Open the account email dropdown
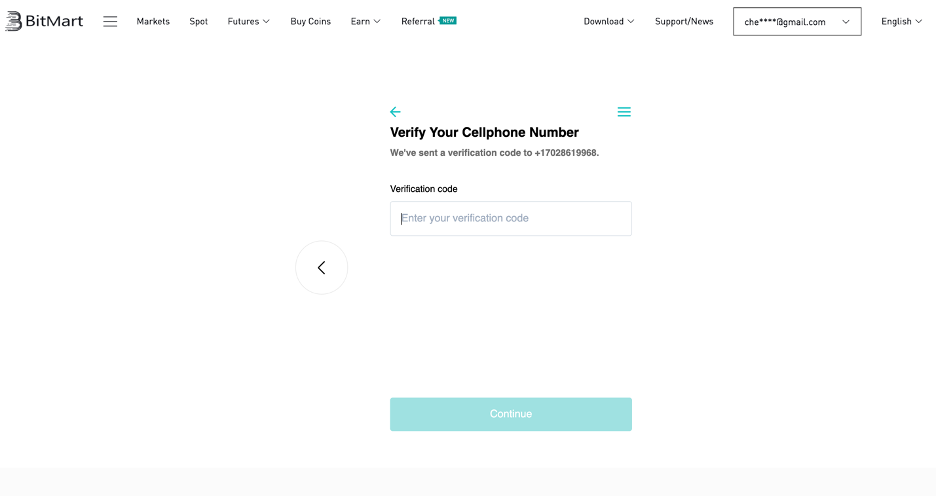Screen dimensions: 936x496 tap(797, 21)
